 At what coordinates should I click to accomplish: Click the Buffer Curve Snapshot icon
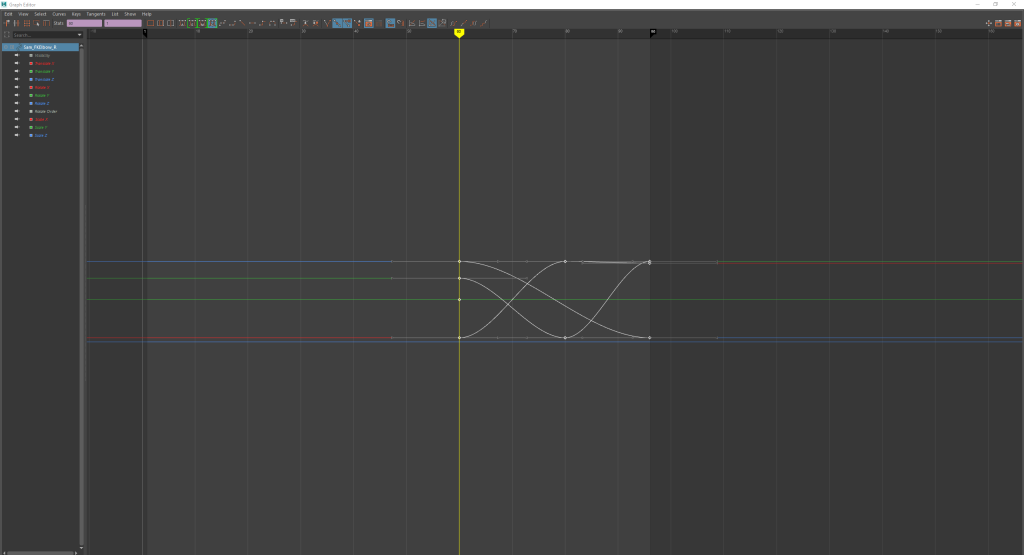(283, 23)
